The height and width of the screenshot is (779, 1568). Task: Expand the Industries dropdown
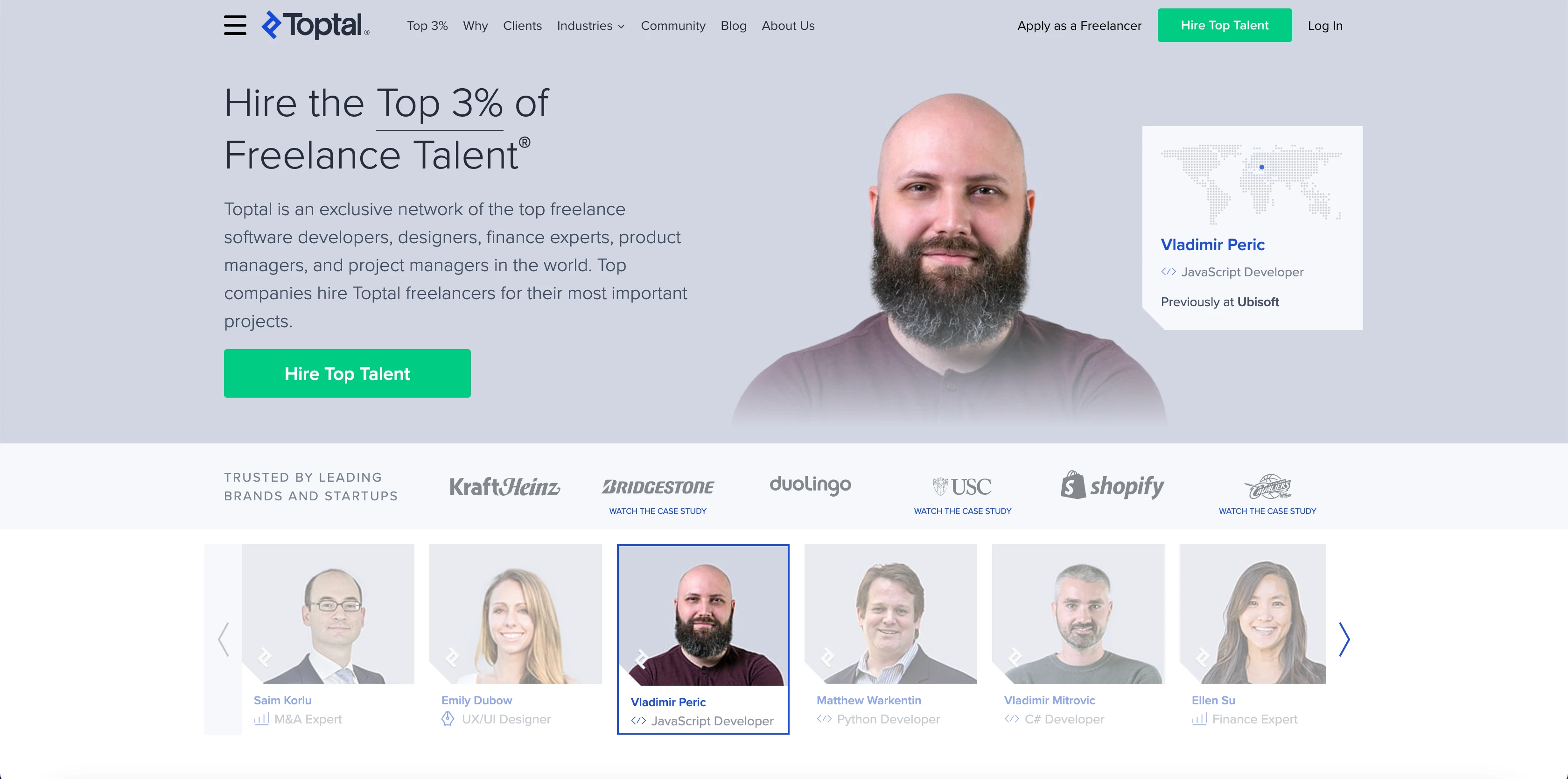590,26
